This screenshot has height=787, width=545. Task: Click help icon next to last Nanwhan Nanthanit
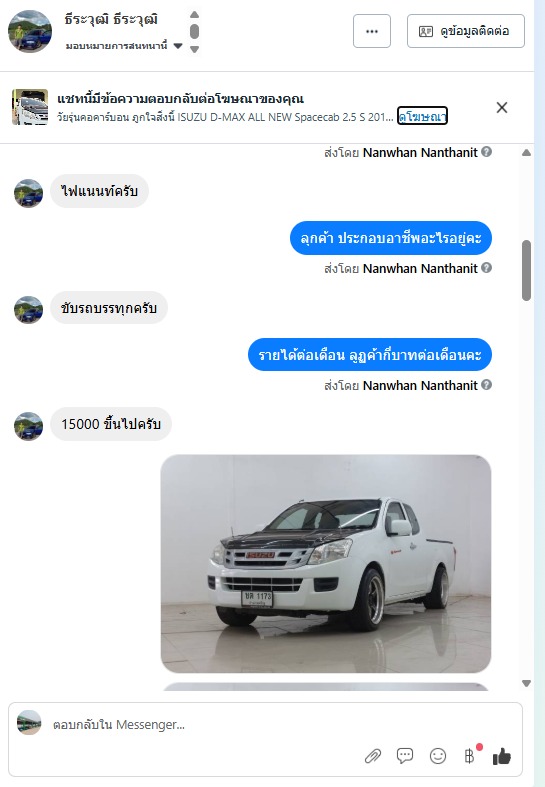486,385
